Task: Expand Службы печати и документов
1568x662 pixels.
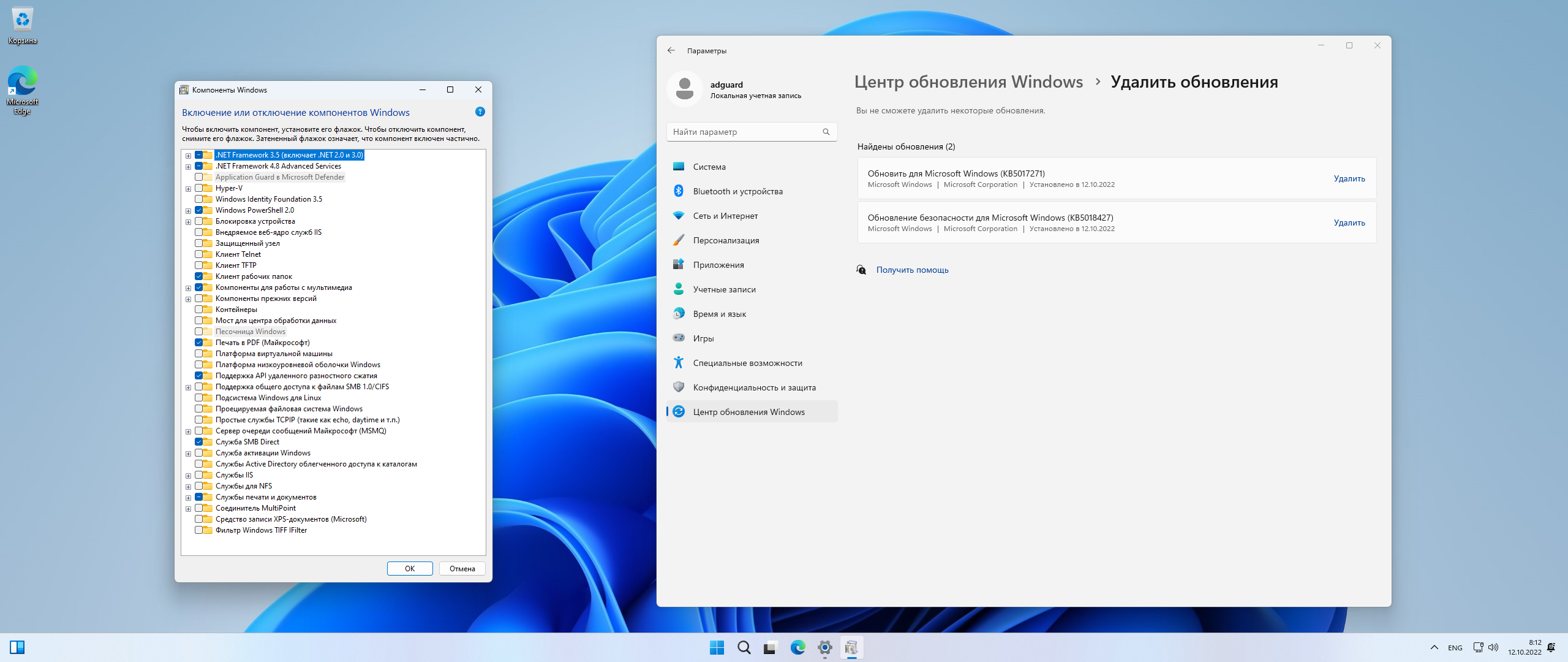Action: [188, 498]
